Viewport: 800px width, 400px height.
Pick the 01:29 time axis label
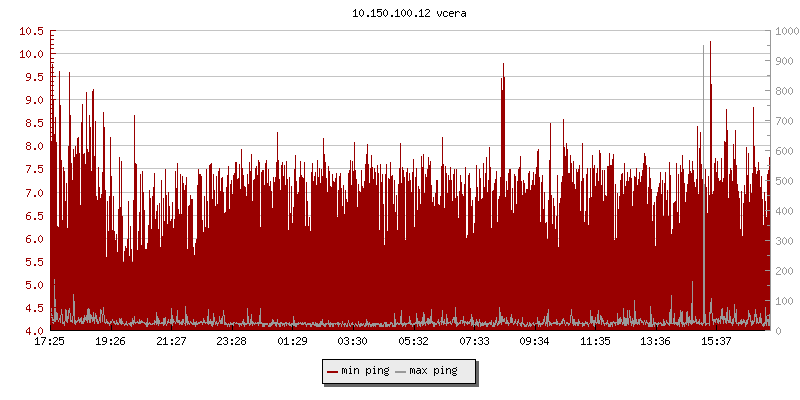(292, 342)
